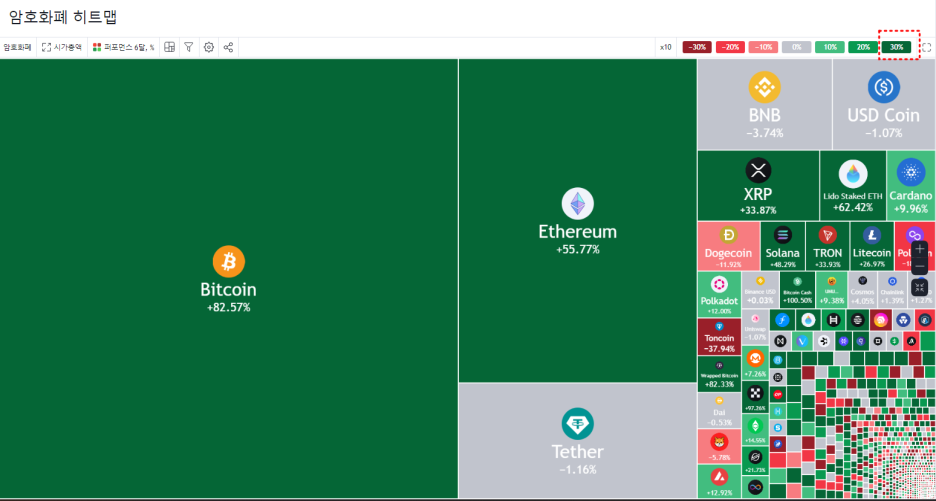Open the 퍼포먼스 6달, % color-by dropdown
Viewport: 936px width, 501px height.
click(x=124, y=47)
